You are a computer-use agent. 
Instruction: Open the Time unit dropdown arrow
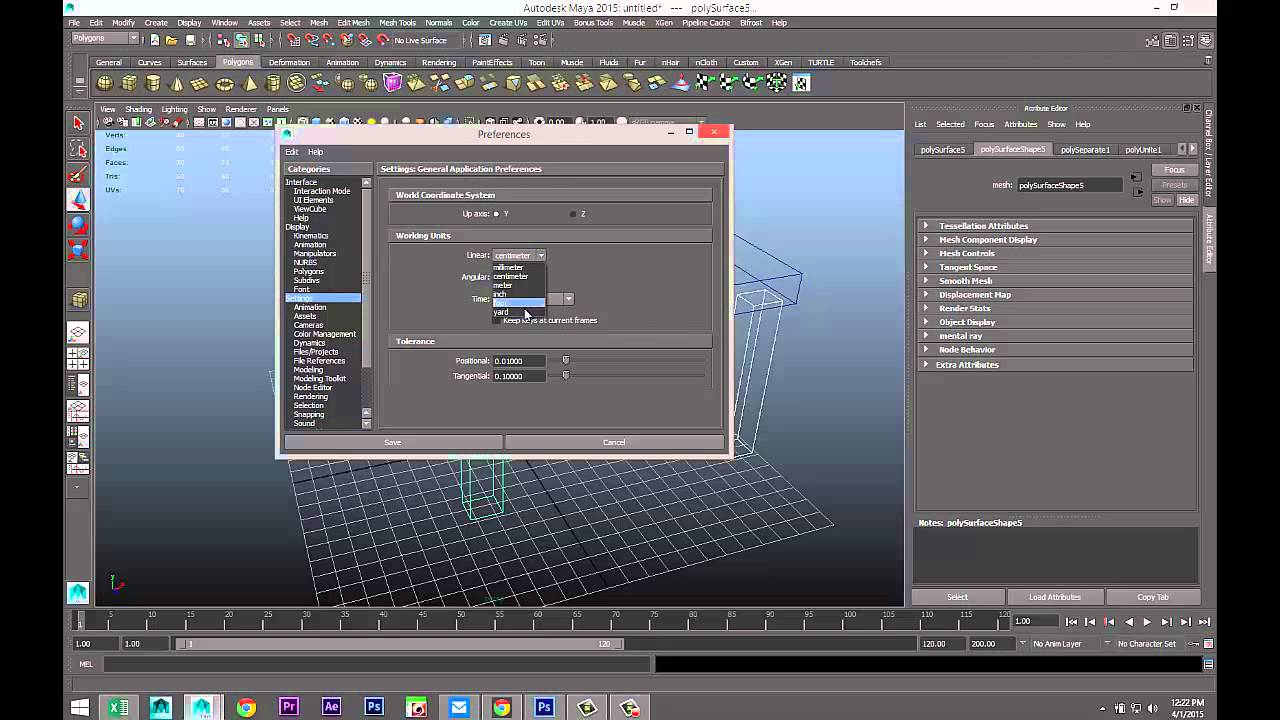click(x=568, y=299)
